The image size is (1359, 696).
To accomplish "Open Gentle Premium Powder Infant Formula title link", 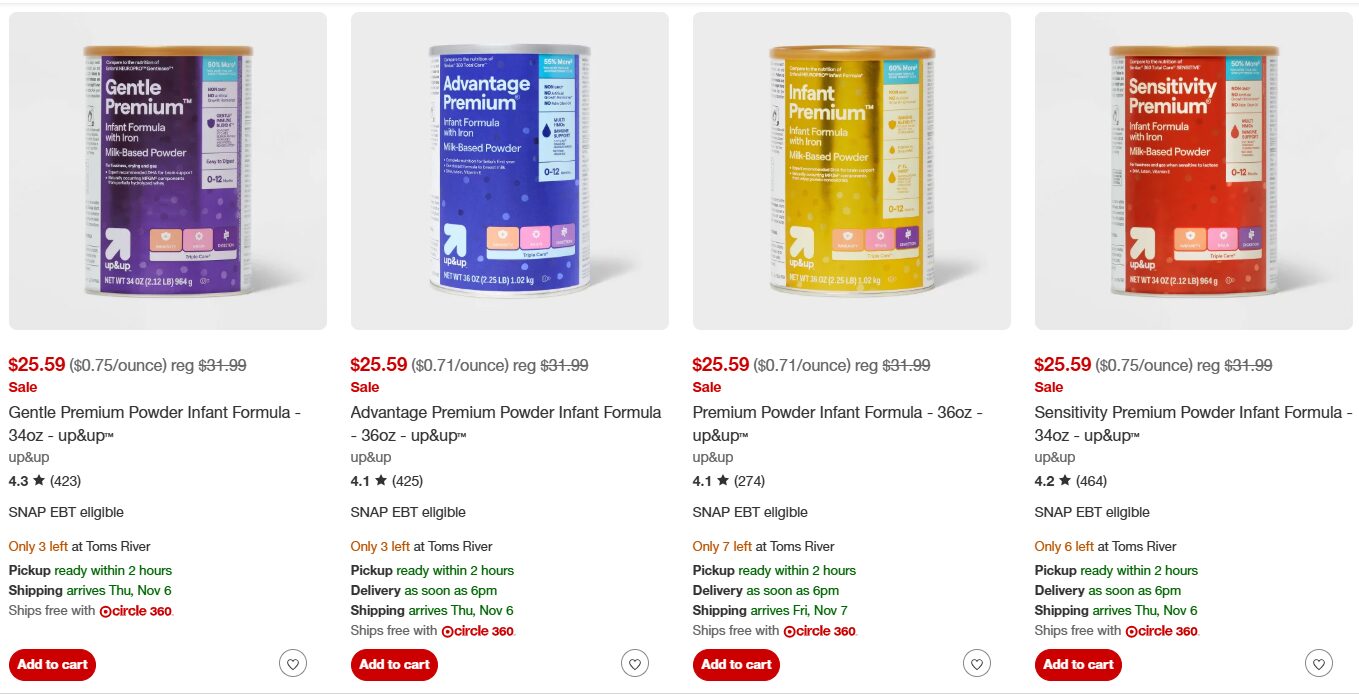I will pos(155,424).
